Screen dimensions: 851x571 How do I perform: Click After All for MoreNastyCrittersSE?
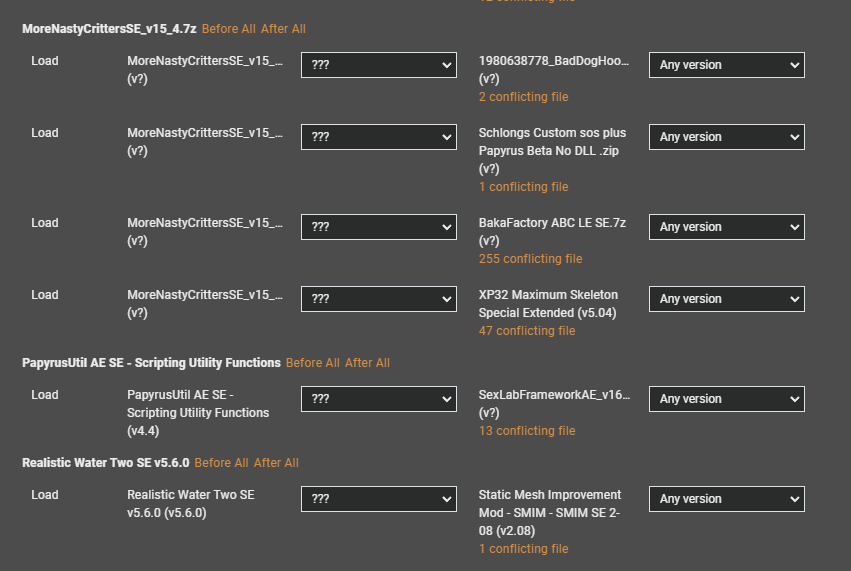(x=283, y=29)
